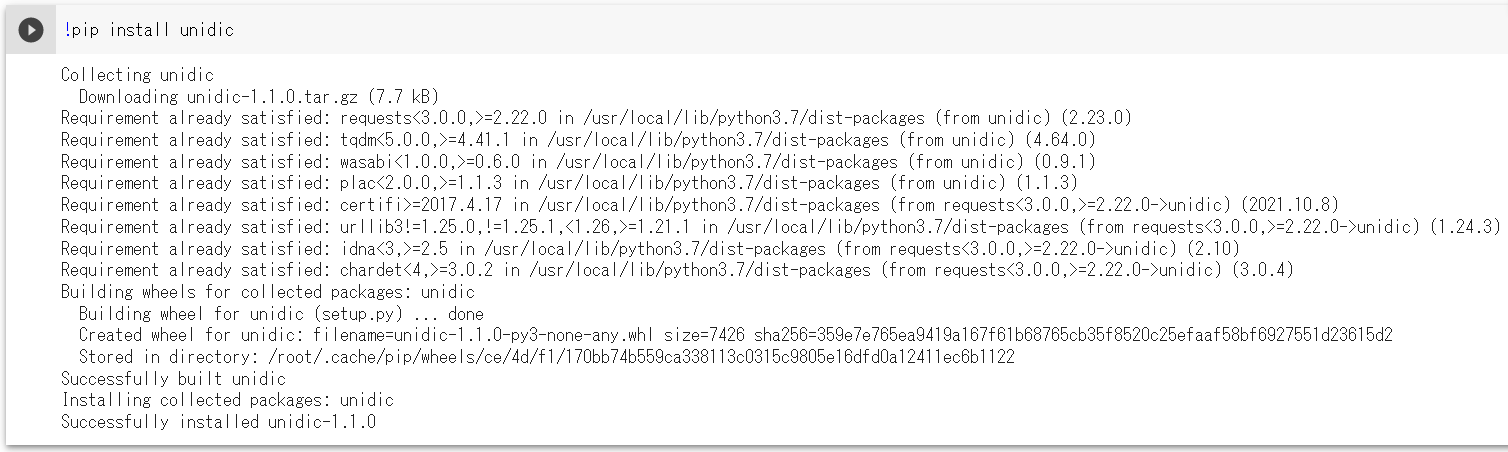Image resolution: width=1508 pixels, height=452 pixels.
Task: Run the pip install unidic cell
Action: 31,30
